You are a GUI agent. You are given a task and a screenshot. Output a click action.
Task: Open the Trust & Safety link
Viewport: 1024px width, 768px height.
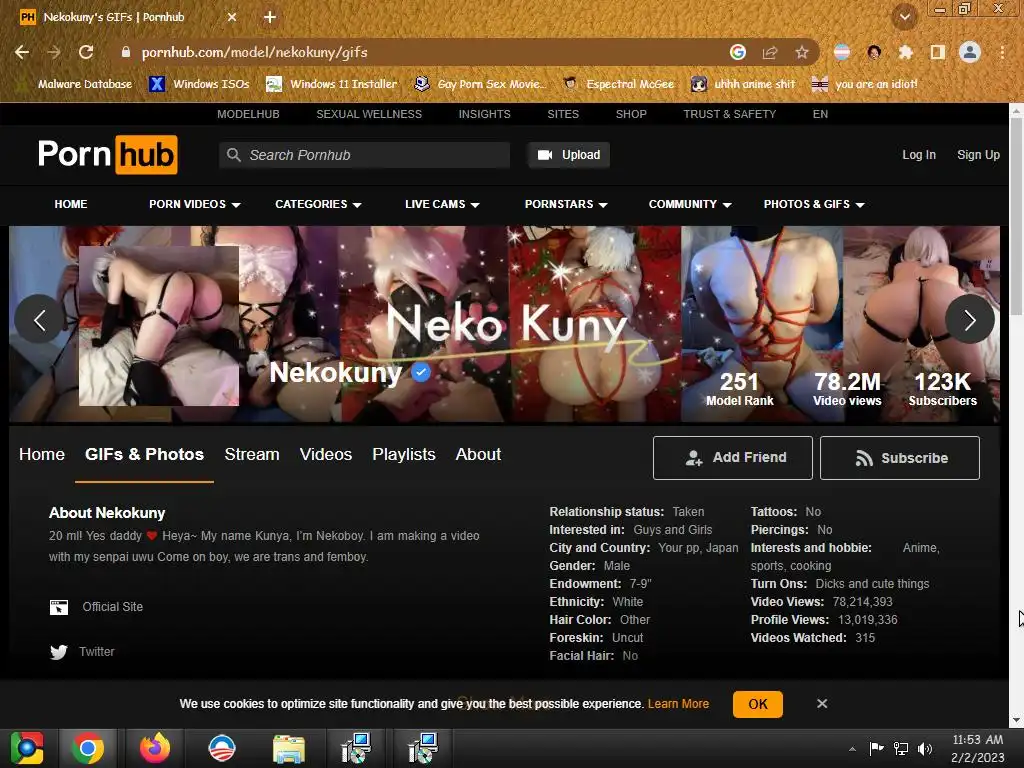(x=729, y=114)
